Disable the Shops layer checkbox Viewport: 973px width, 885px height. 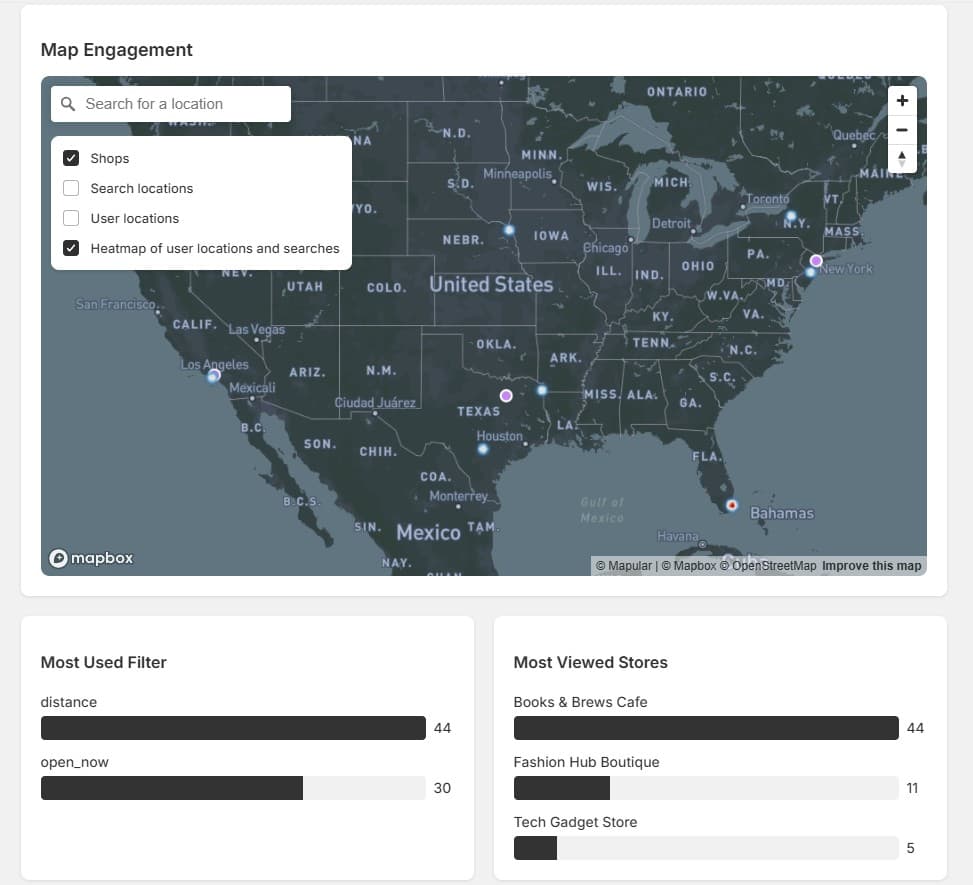(x=70, y=157)
